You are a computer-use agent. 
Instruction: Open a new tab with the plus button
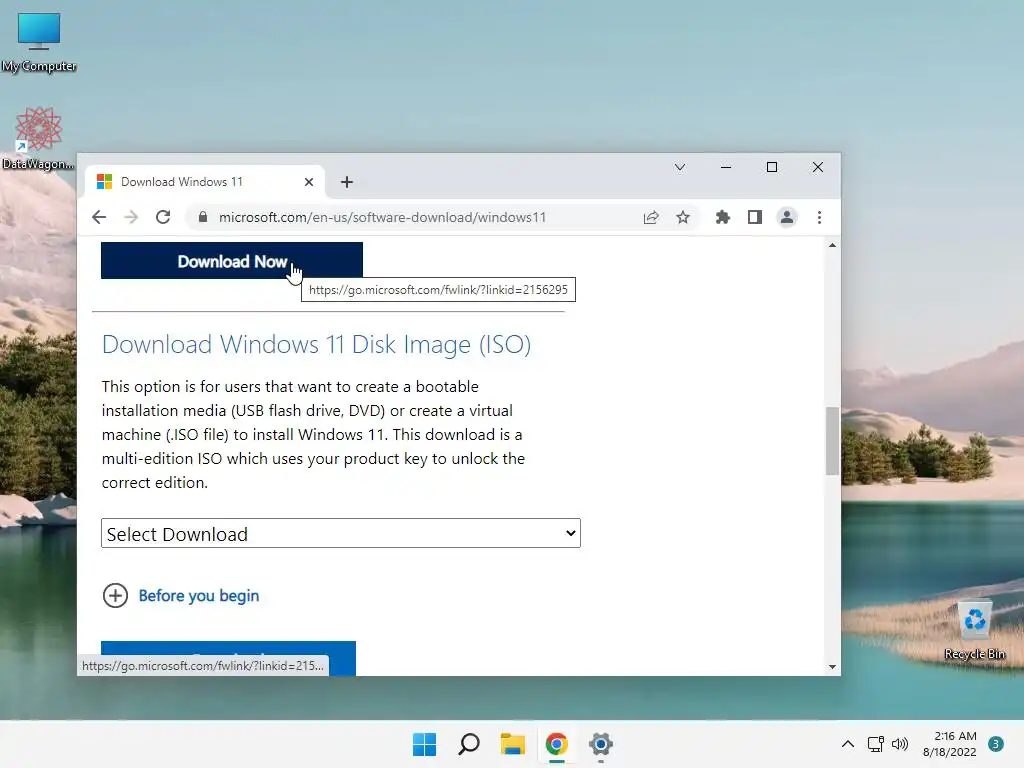pos(347,182)
